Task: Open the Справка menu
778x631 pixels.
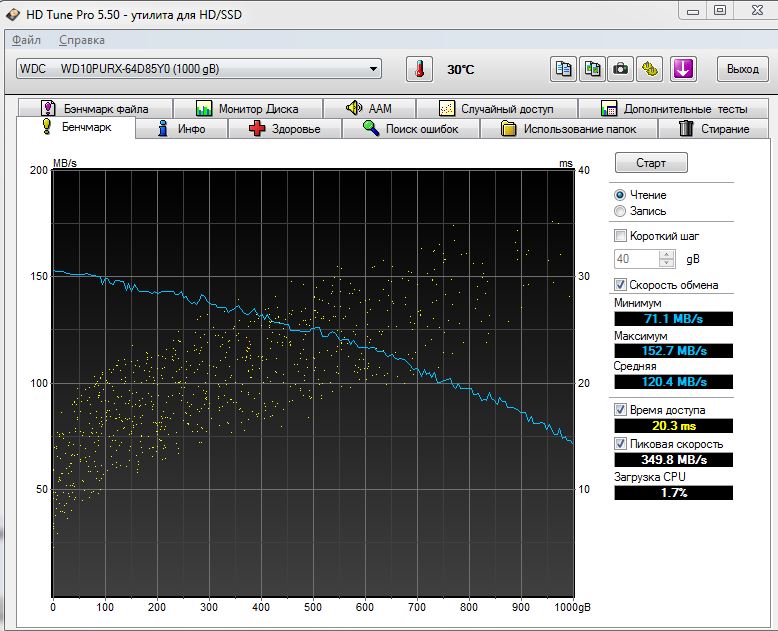Action: point(81,40)
